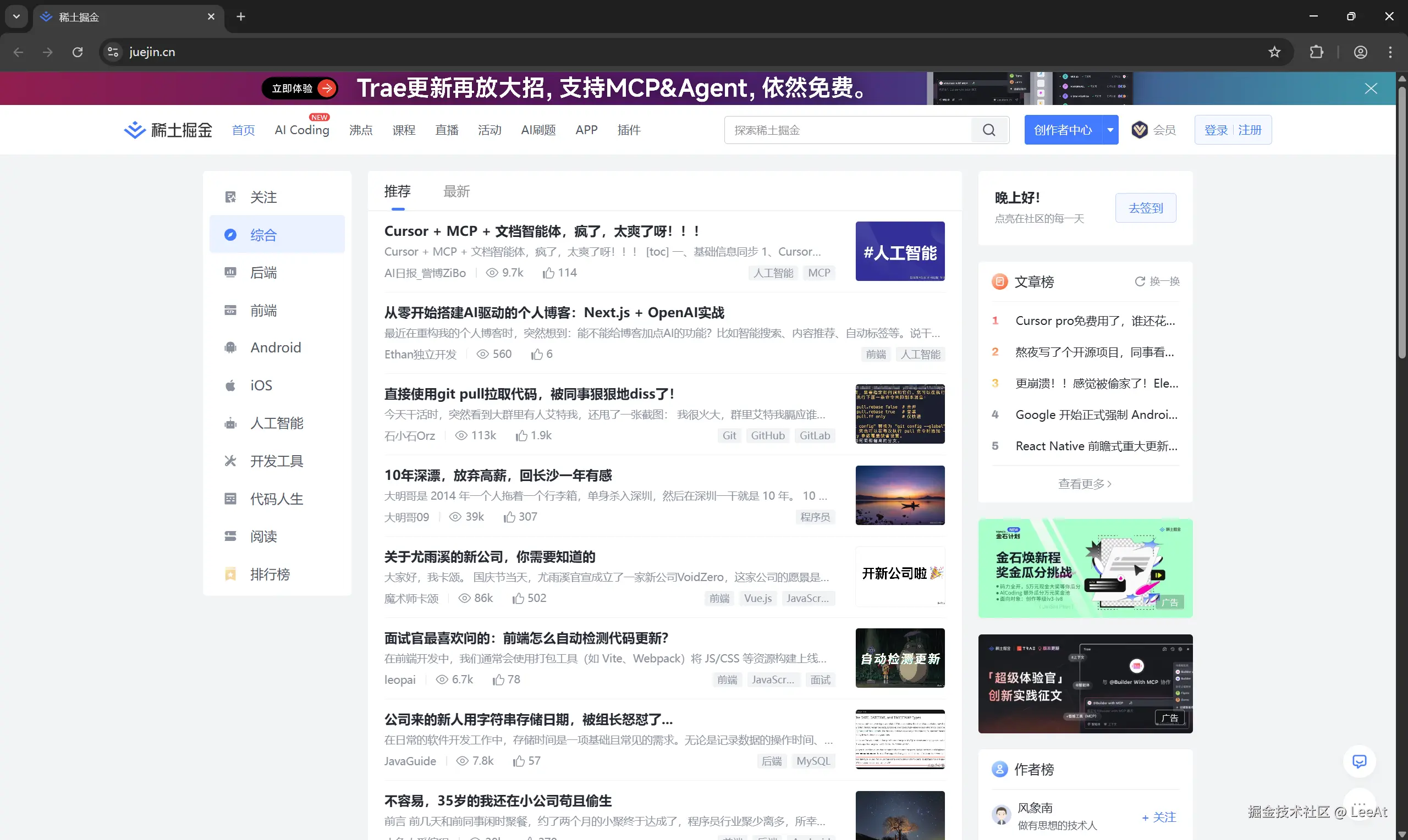This screenshot has height=840, width=1408.
Task: Open ranked article React Native 前瞻式重大更新
Action: 1096,445
